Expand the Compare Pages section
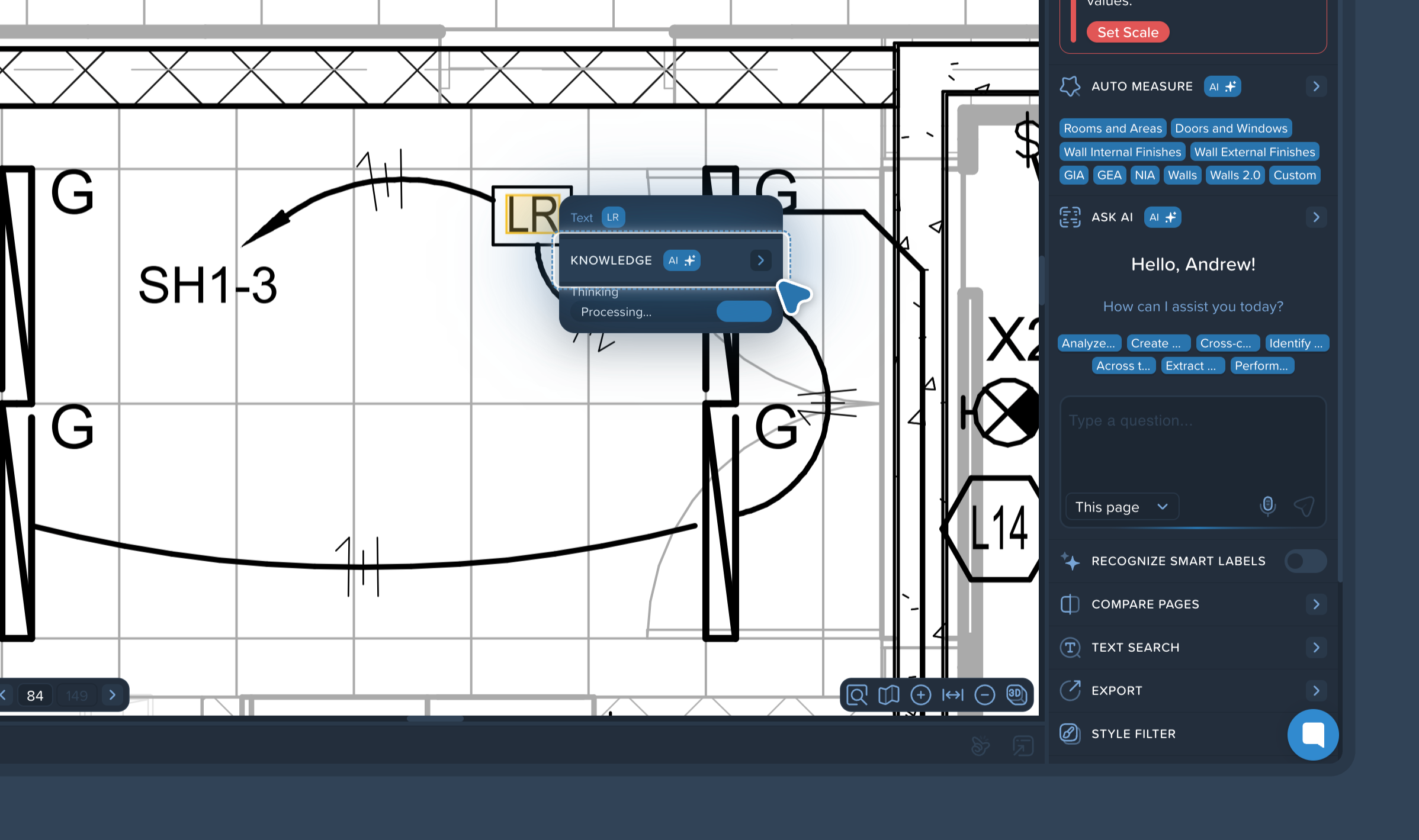Screen dimensions: 1419x840 tap(1316, 604)
